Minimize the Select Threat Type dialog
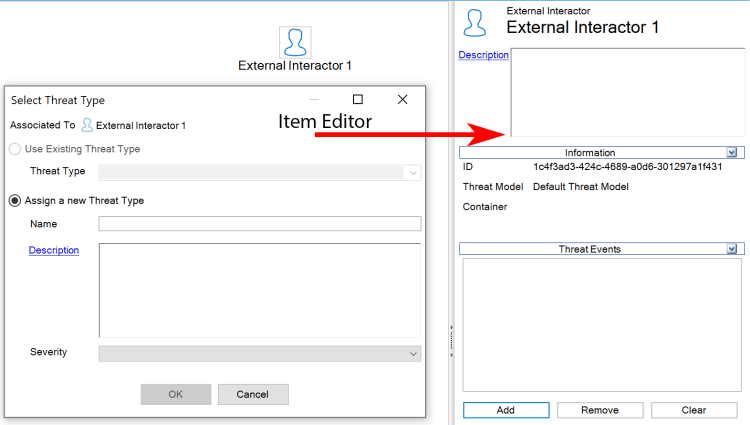Image resolution: width=750 pixels, height=425 pixels. pos(315,100)
